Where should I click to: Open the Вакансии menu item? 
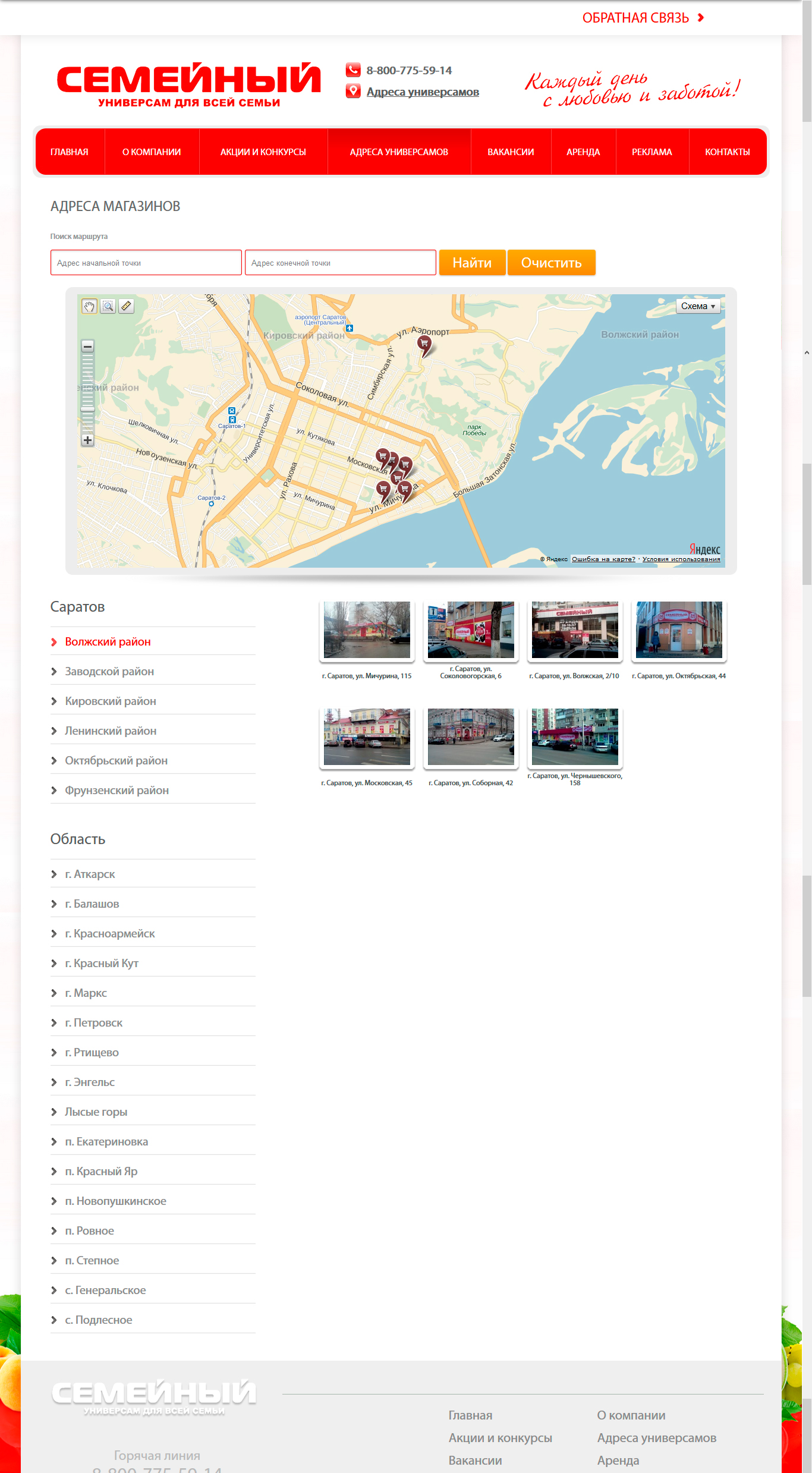pos(511,152)
